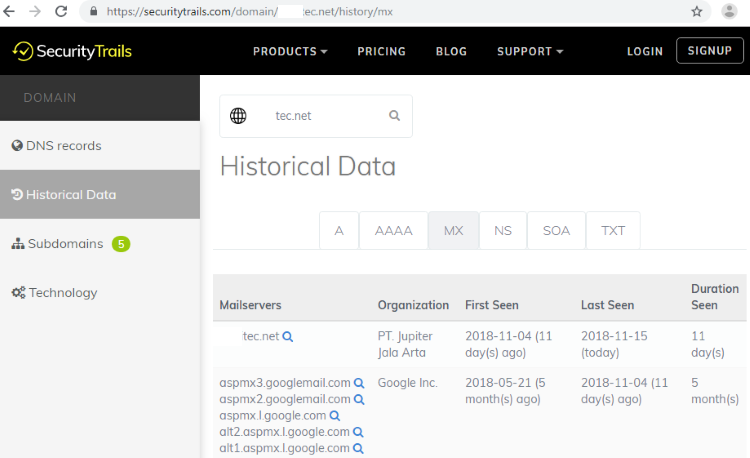Open the PRODUCTS dropdown menu
The height and width of the screenshot is (458, 750).
click(x=290, y=51)
